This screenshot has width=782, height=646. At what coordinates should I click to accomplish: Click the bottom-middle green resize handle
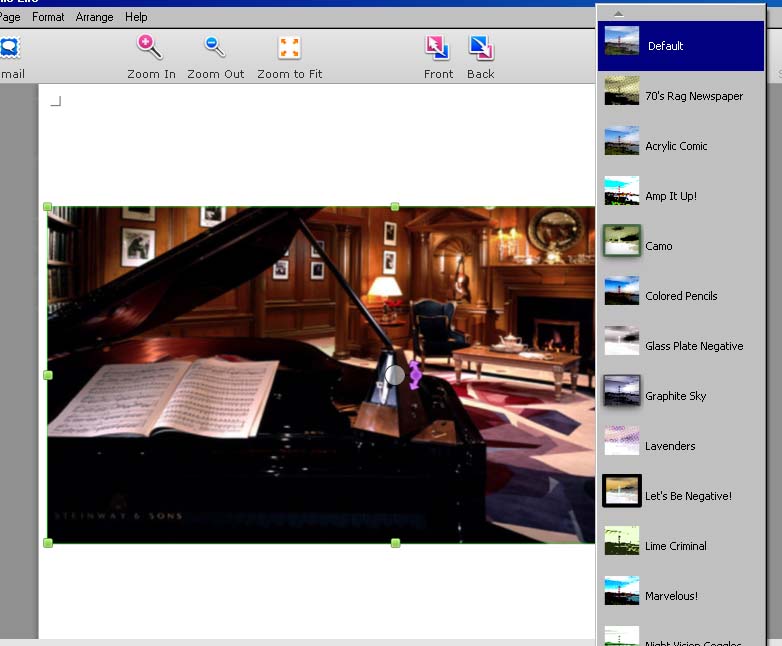coord(395,543)
